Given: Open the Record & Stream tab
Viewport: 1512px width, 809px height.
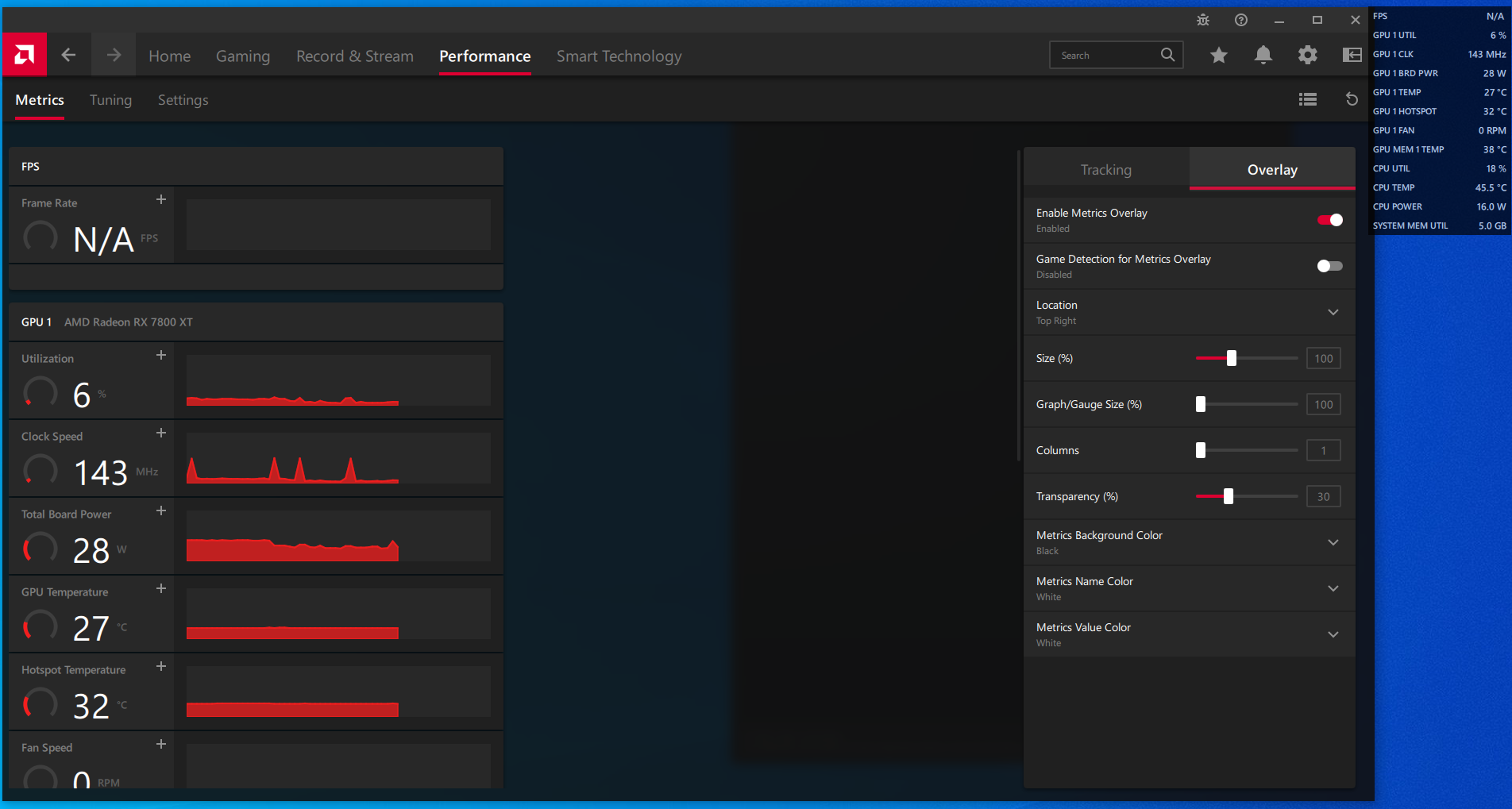Looking at the screenshot, I should pos(355,56).
